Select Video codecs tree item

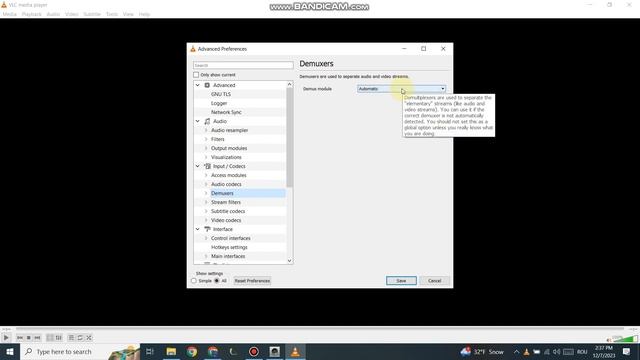click(226, 220)
